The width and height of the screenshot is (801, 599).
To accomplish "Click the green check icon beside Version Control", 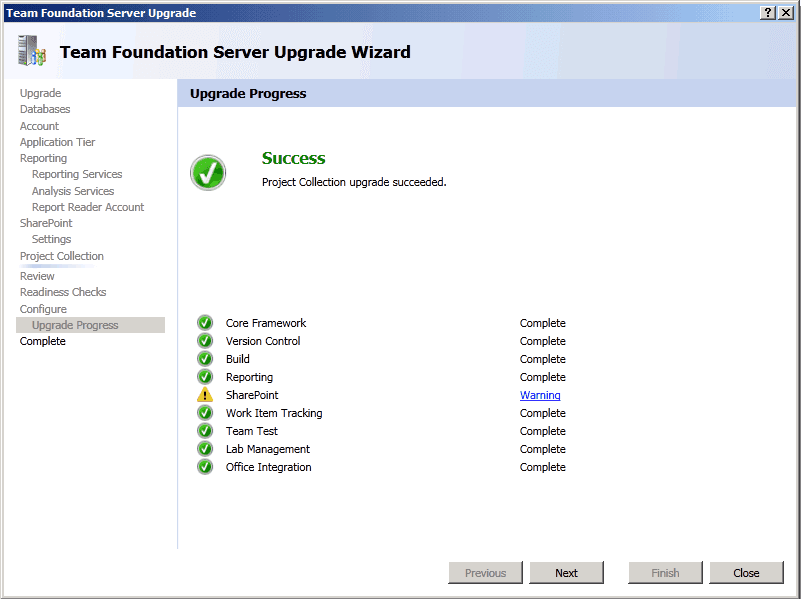I will coord(205,341).
